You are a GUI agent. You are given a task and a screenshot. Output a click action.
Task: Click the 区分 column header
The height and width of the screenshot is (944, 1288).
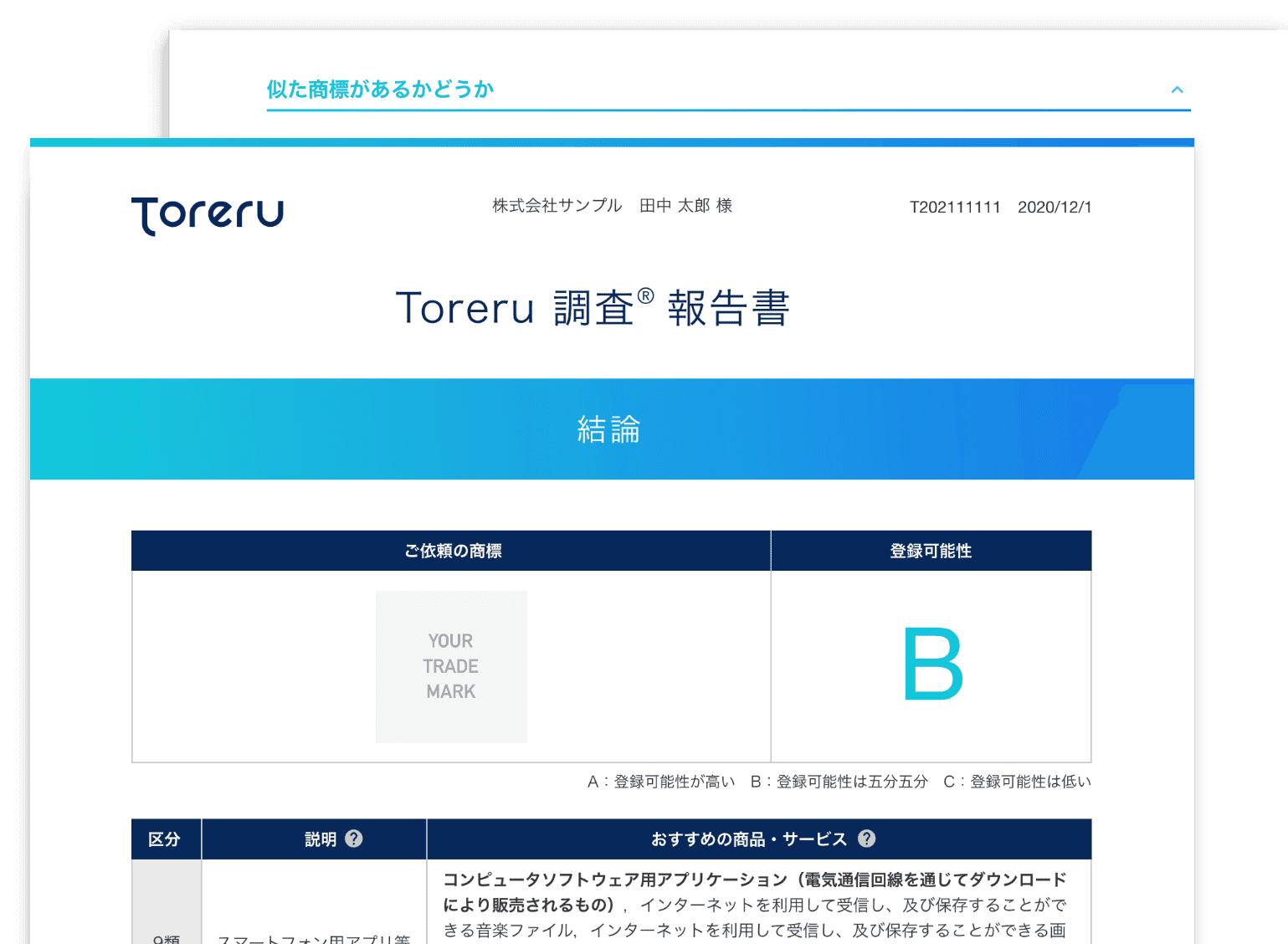click(x=164, y=839)
